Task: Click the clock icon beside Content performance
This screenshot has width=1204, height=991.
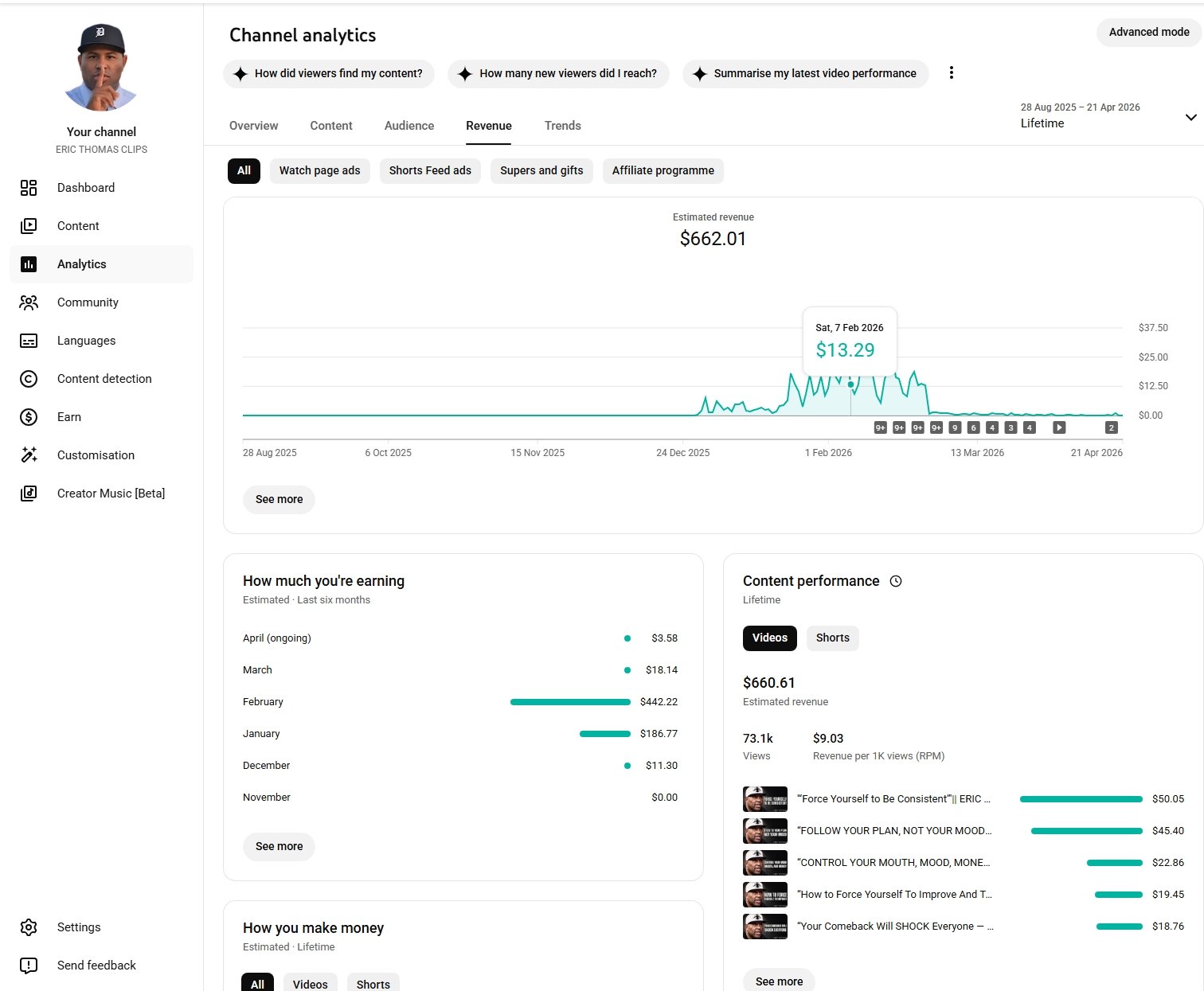Action: (x=896, y=581)
